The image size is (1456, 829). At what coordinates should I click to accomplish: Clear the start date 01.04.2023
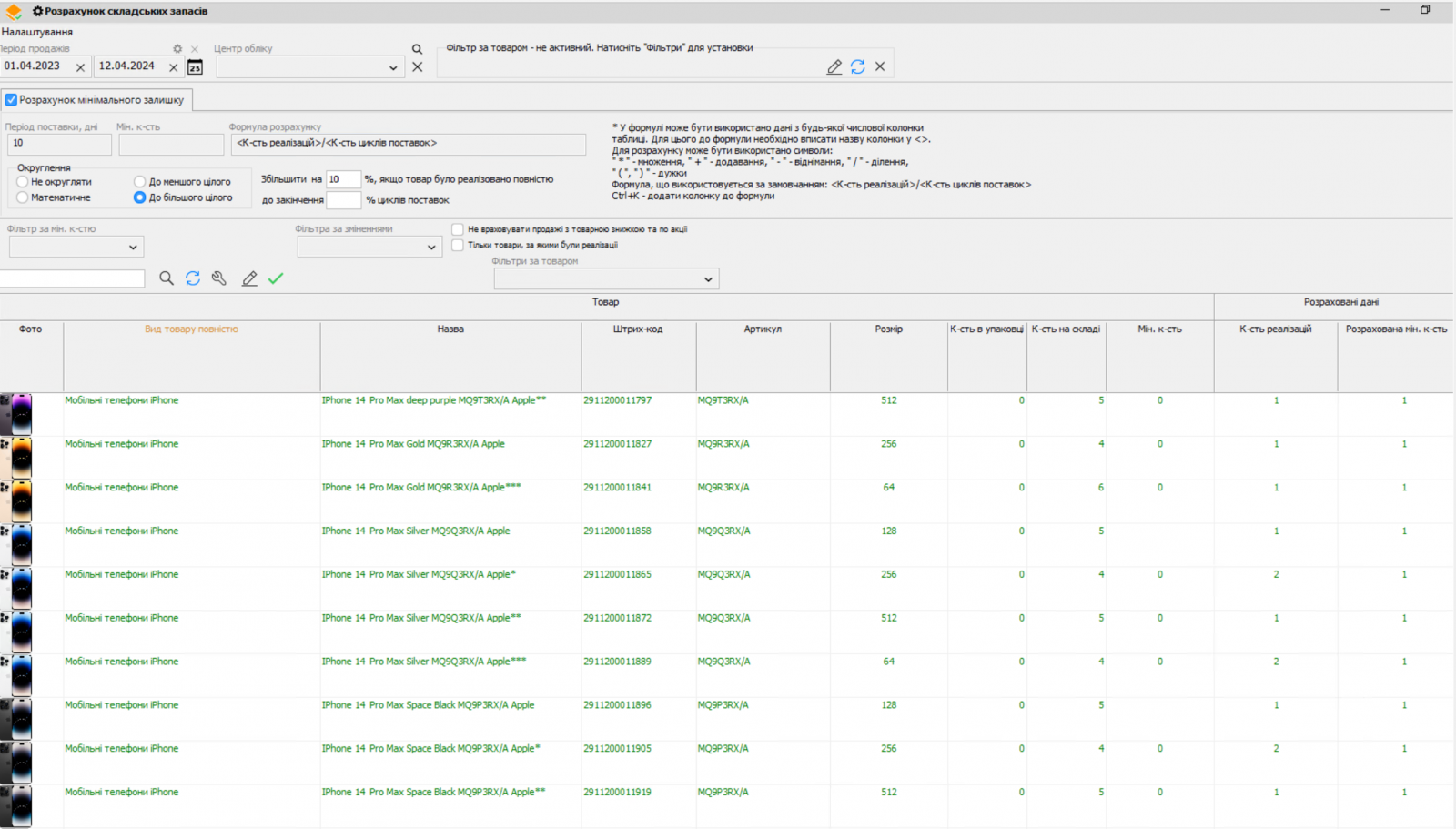(x=80, y=67)
